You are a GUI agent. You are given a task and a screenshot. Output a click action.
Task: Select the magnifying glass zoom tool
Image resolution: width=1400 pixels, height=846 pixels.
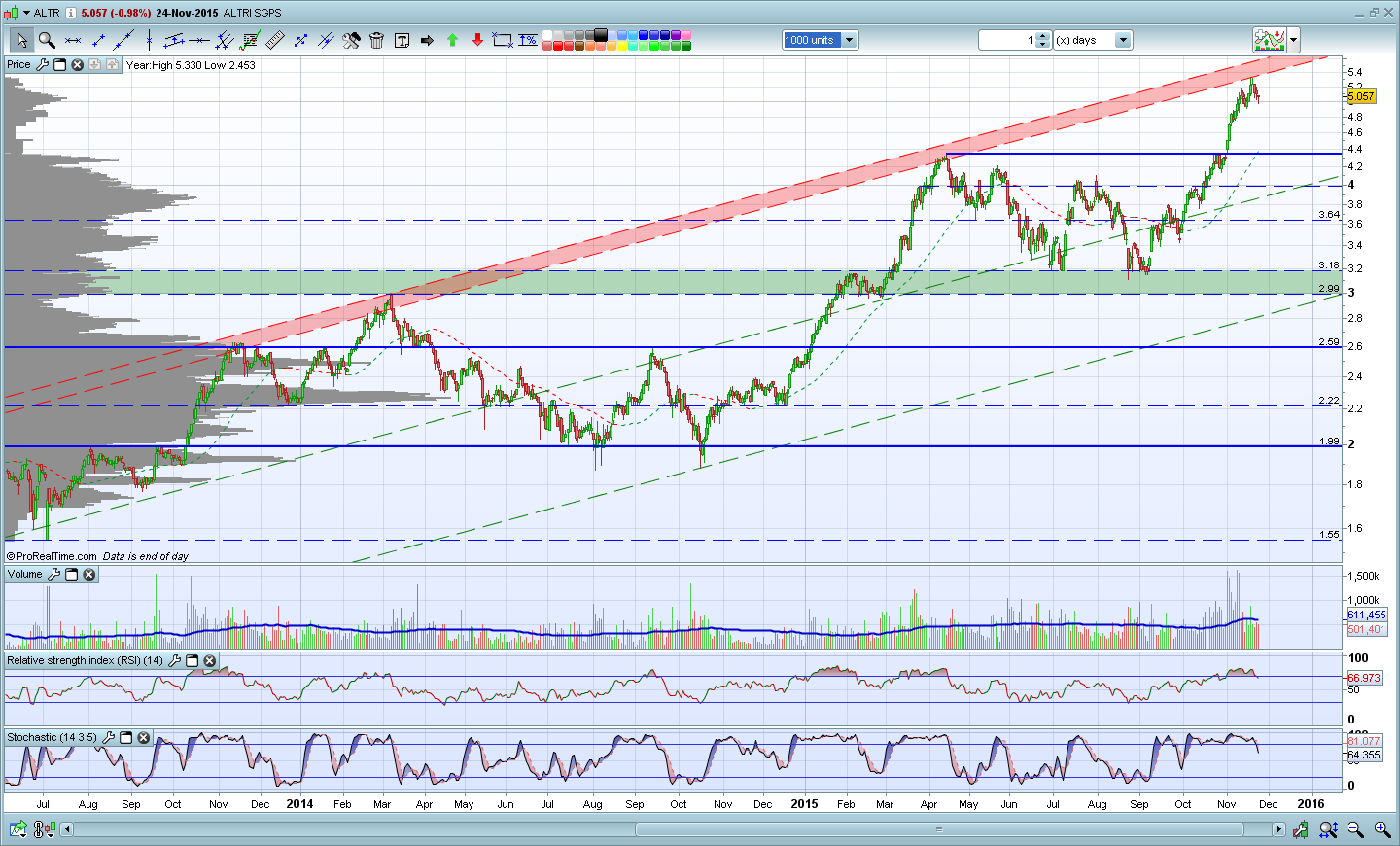point(47,40)
